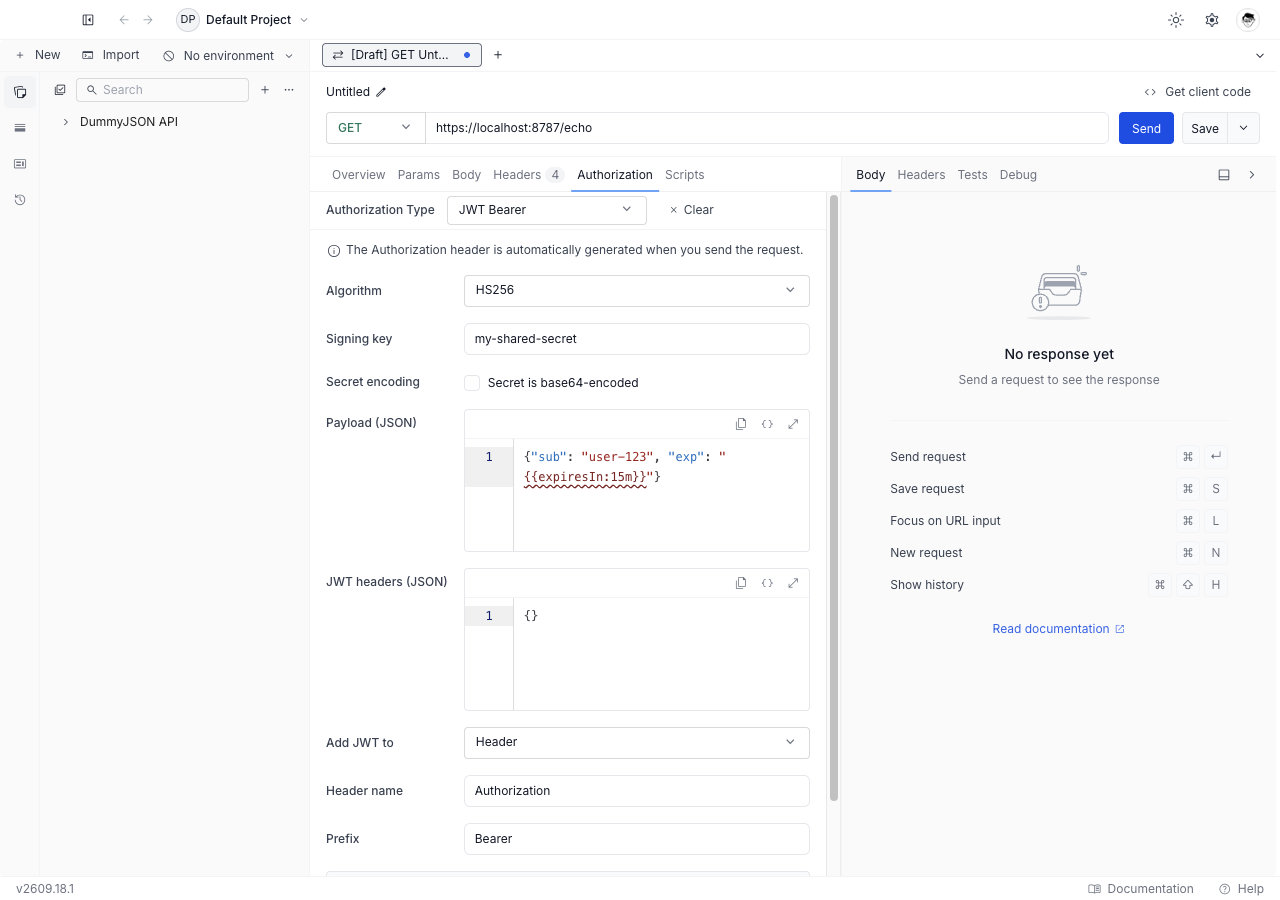This screenshot has width=1280, height=900.
Task: Open a new tab with plus
Action: (x=498, y=55)
